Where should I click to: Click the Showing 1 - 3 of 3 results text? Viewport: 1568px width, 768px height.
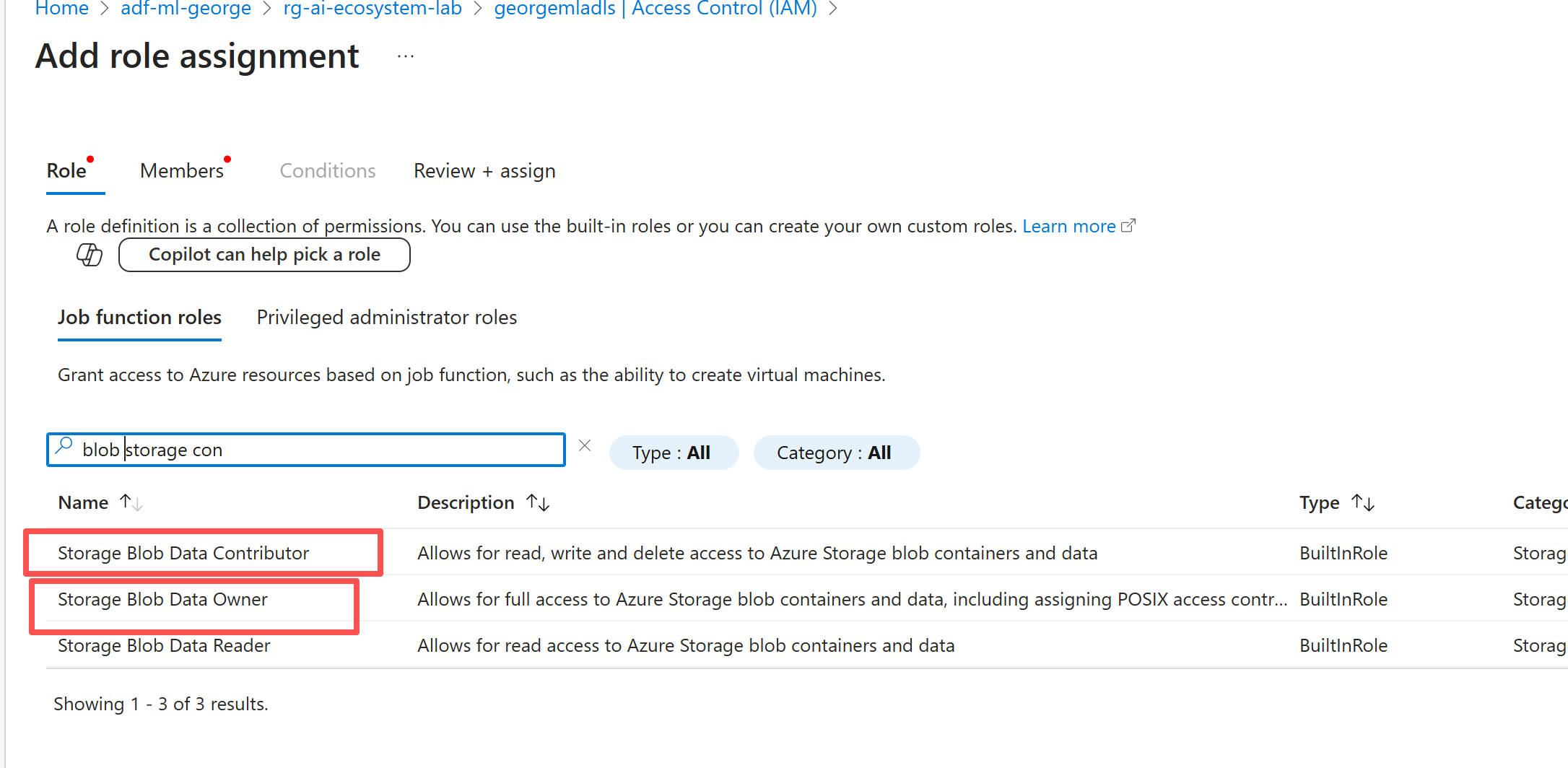coord(161,704)
